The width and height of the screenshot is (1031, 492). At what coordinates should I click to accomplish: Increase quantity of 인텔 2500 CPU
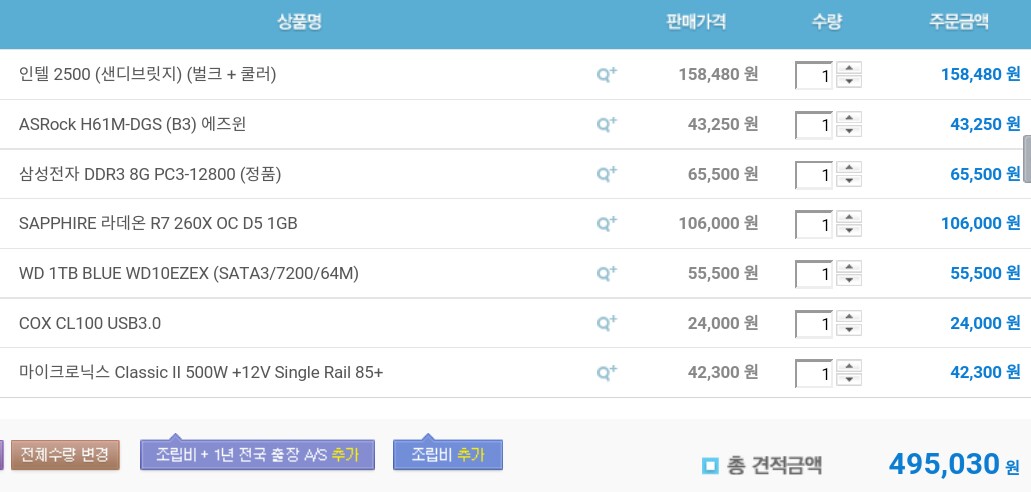tap(849, 68)
